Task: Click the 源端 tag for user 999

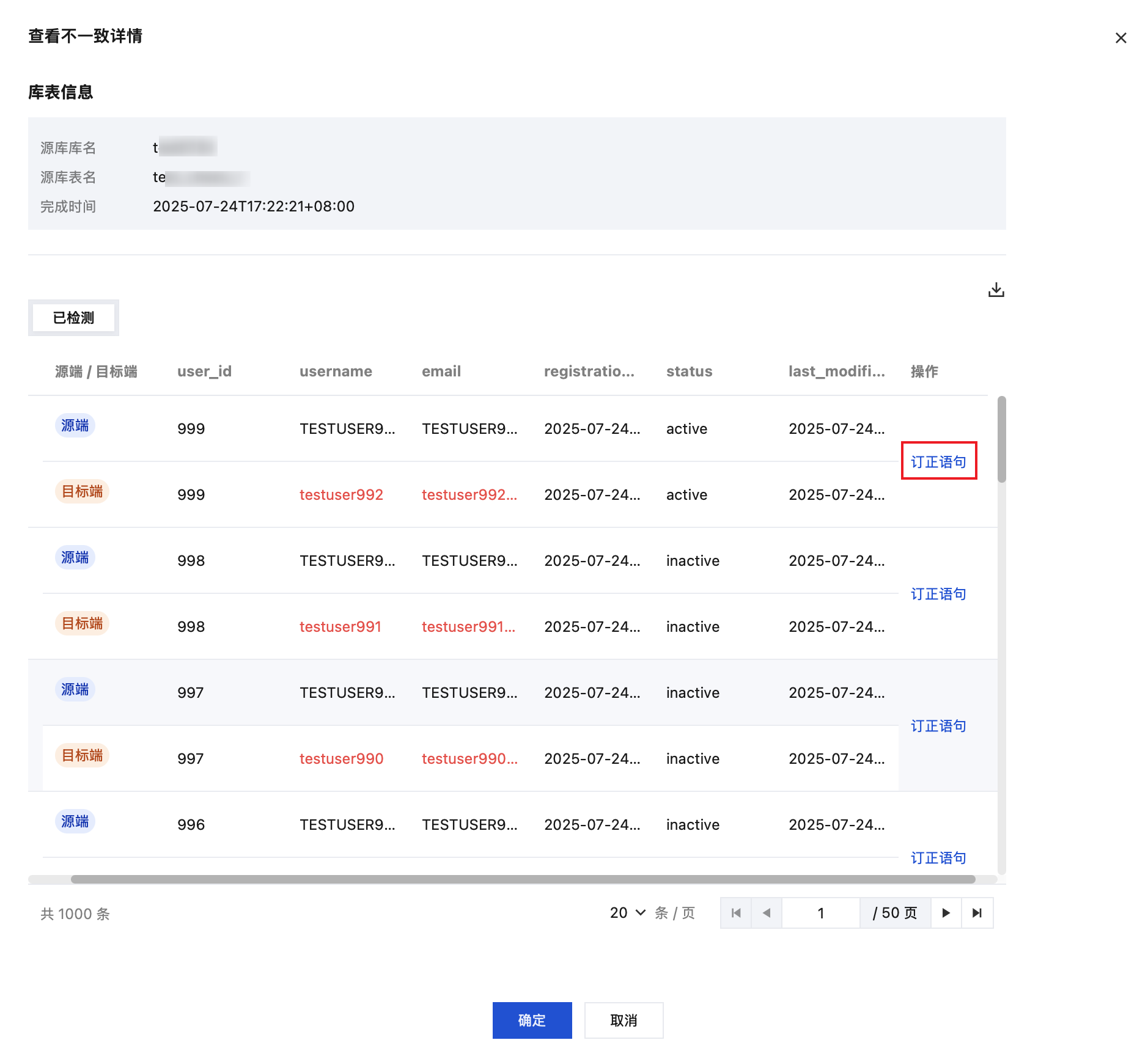Action: (x=75, y=425)
